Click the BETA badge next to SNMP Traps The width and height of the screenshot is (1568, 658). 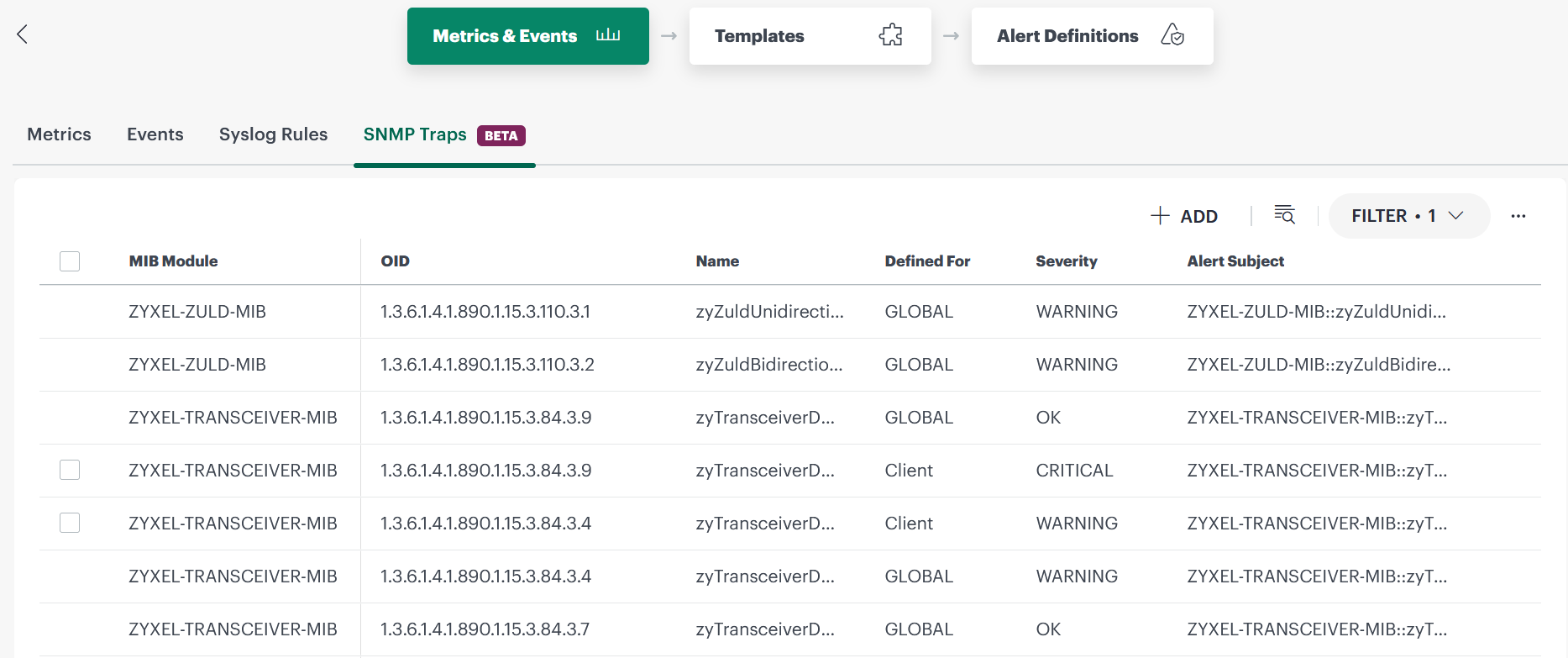pyautogui.click(x=501, y=136)
